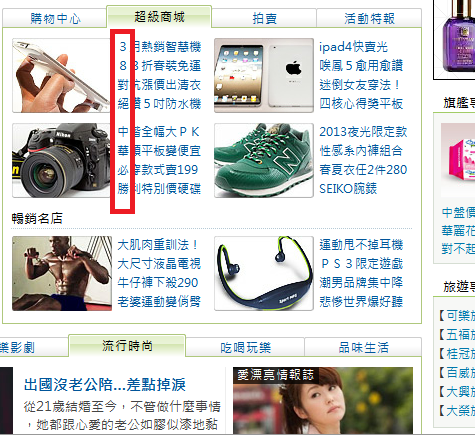Open the iPad product image
Viewport: 475px width, 435px height.
coord(264,75)
